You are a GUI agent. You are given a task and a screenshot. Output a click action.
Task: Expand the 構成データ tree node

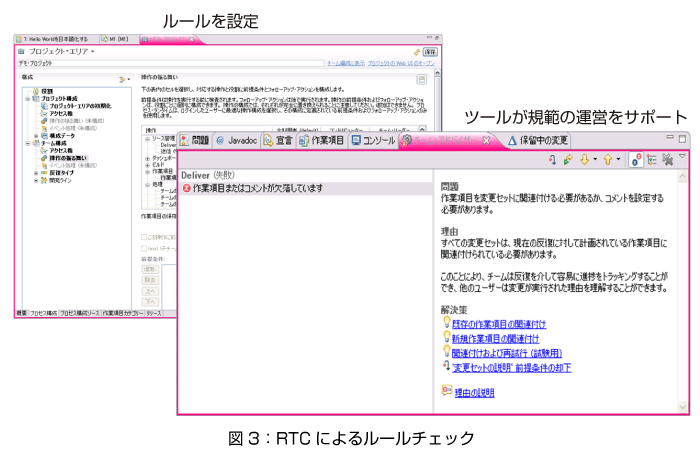[x=36, y=136]
